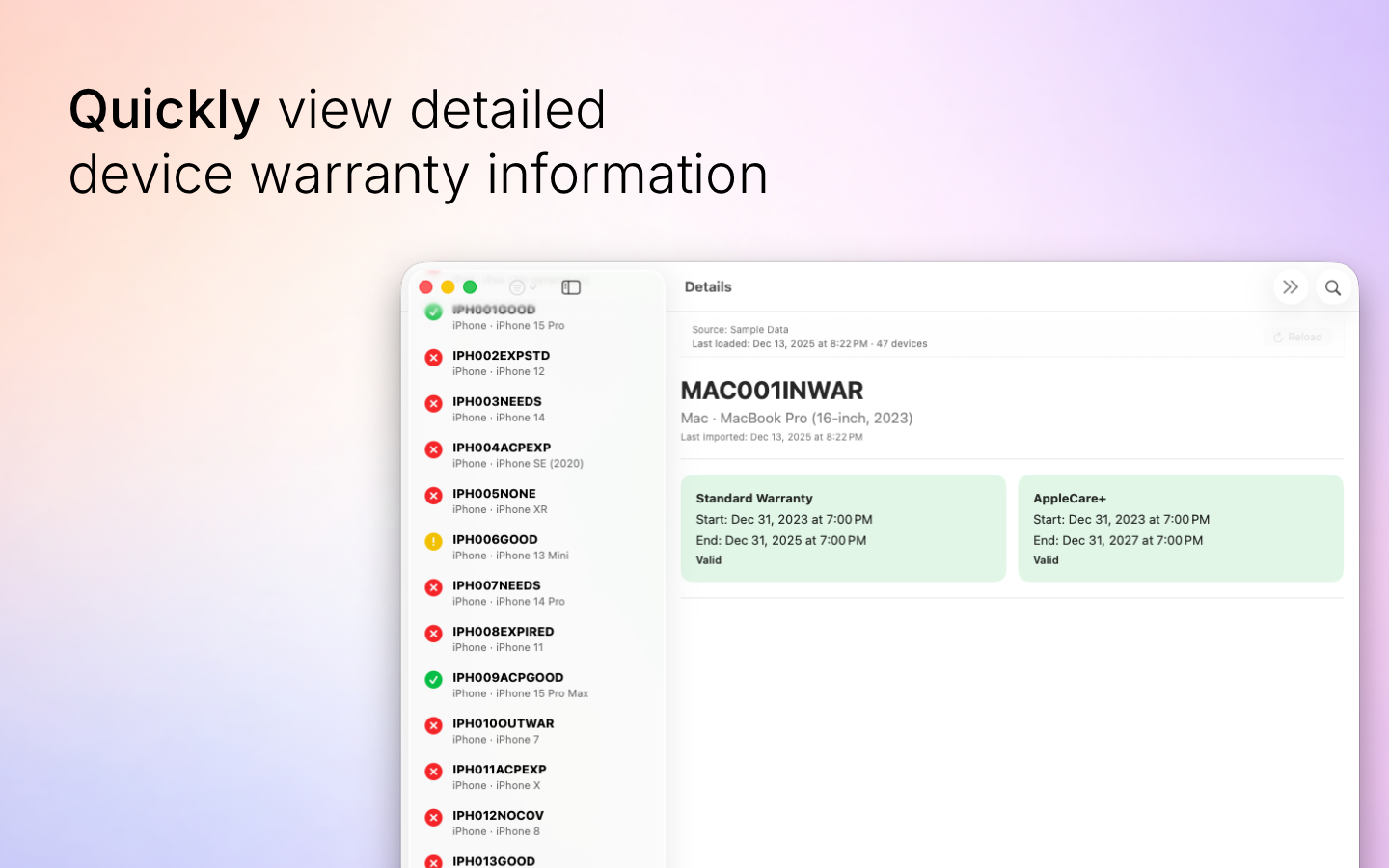This screenshot has height=868, width=1389.
Task: Click the green check icon beside IPH001GOOD
Action: coord(433,312)
